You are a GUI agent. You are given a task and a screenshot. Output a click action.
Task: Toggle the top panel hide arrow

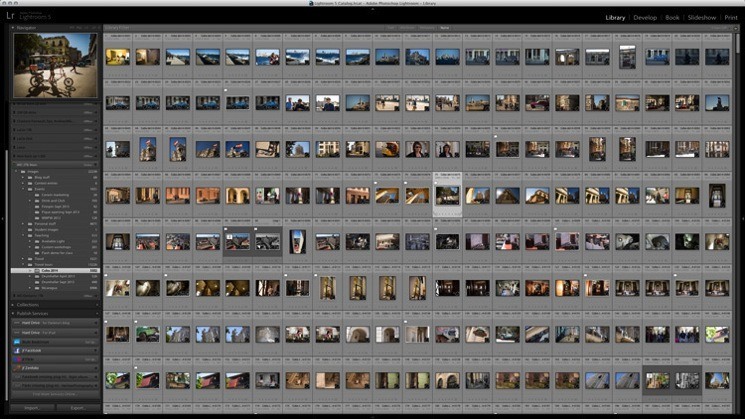pyautogui.click(x=372, y=9)
